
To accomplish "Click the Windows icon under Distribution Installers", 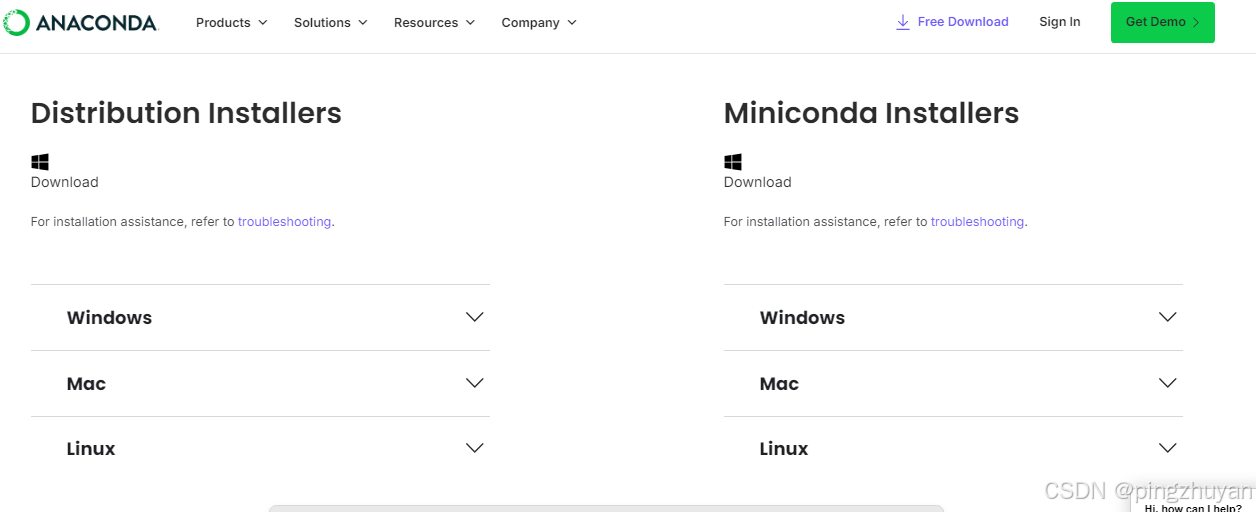I will (x=40, y=162).
